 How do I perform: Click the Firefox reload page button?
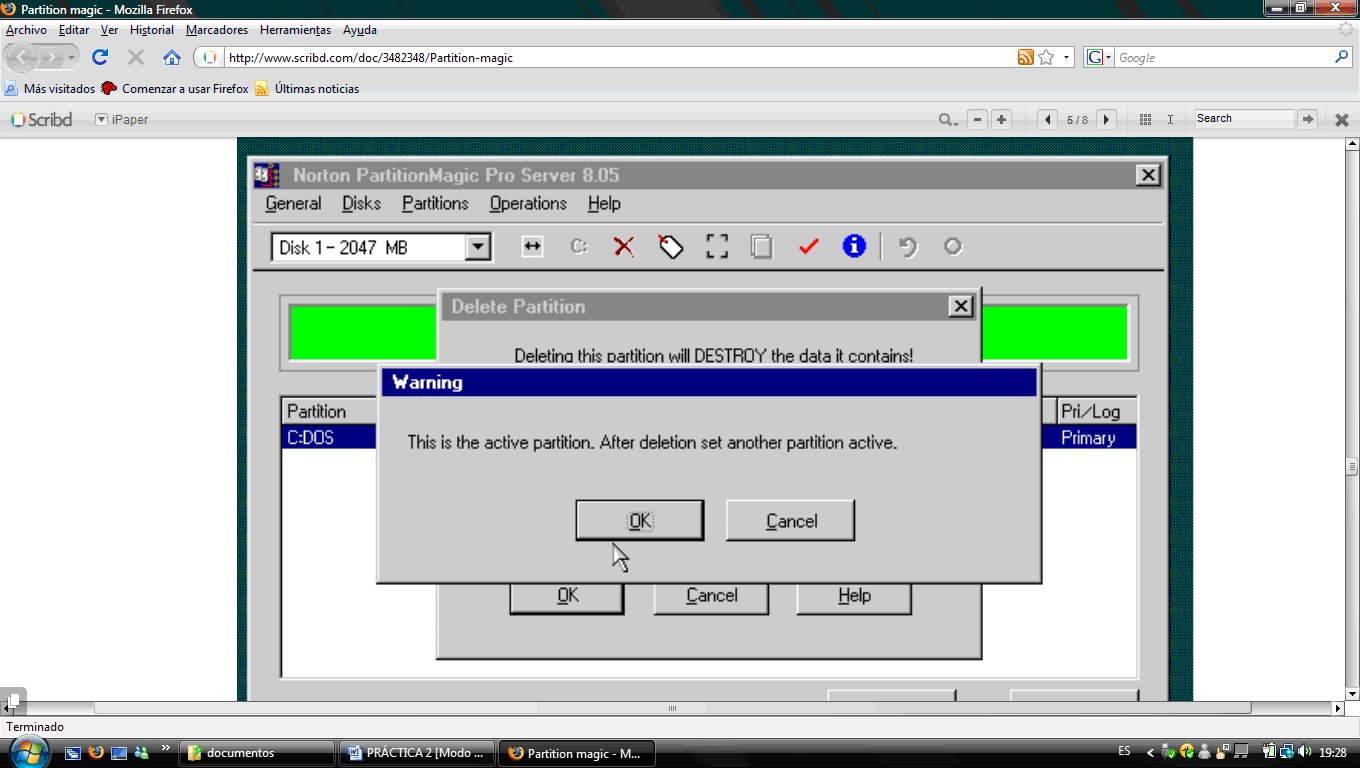[100, 57]
